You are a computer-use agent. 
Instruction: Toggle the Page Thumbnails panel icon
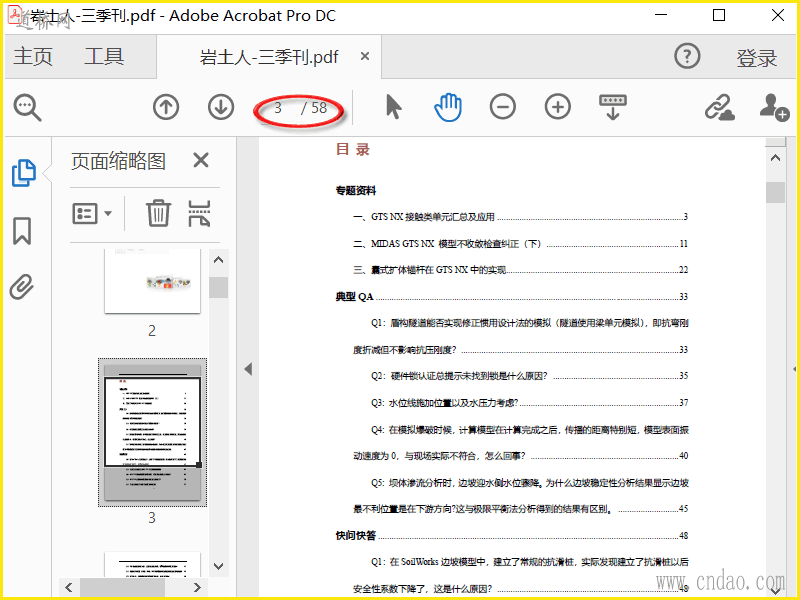click(23, 172)
